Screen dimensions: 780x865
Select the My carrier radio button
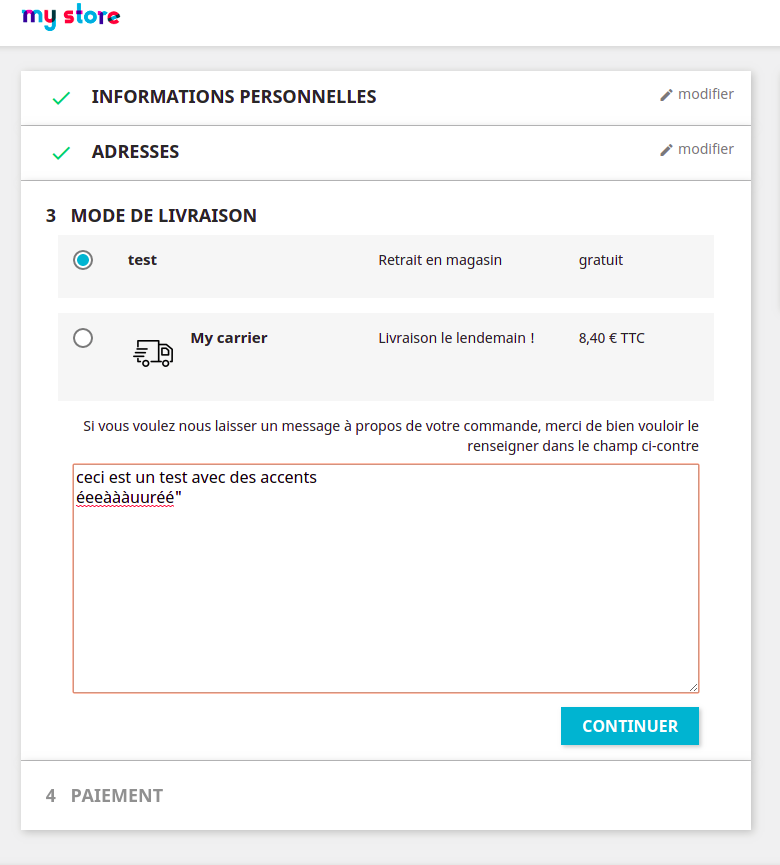(83, 338)
